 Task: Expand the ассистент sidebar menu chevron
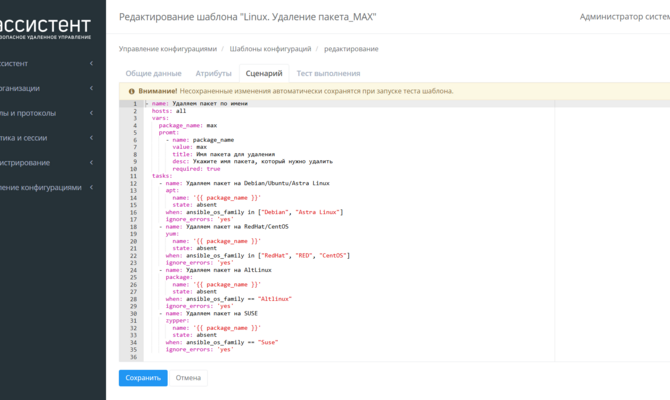(x=91, y=63)
